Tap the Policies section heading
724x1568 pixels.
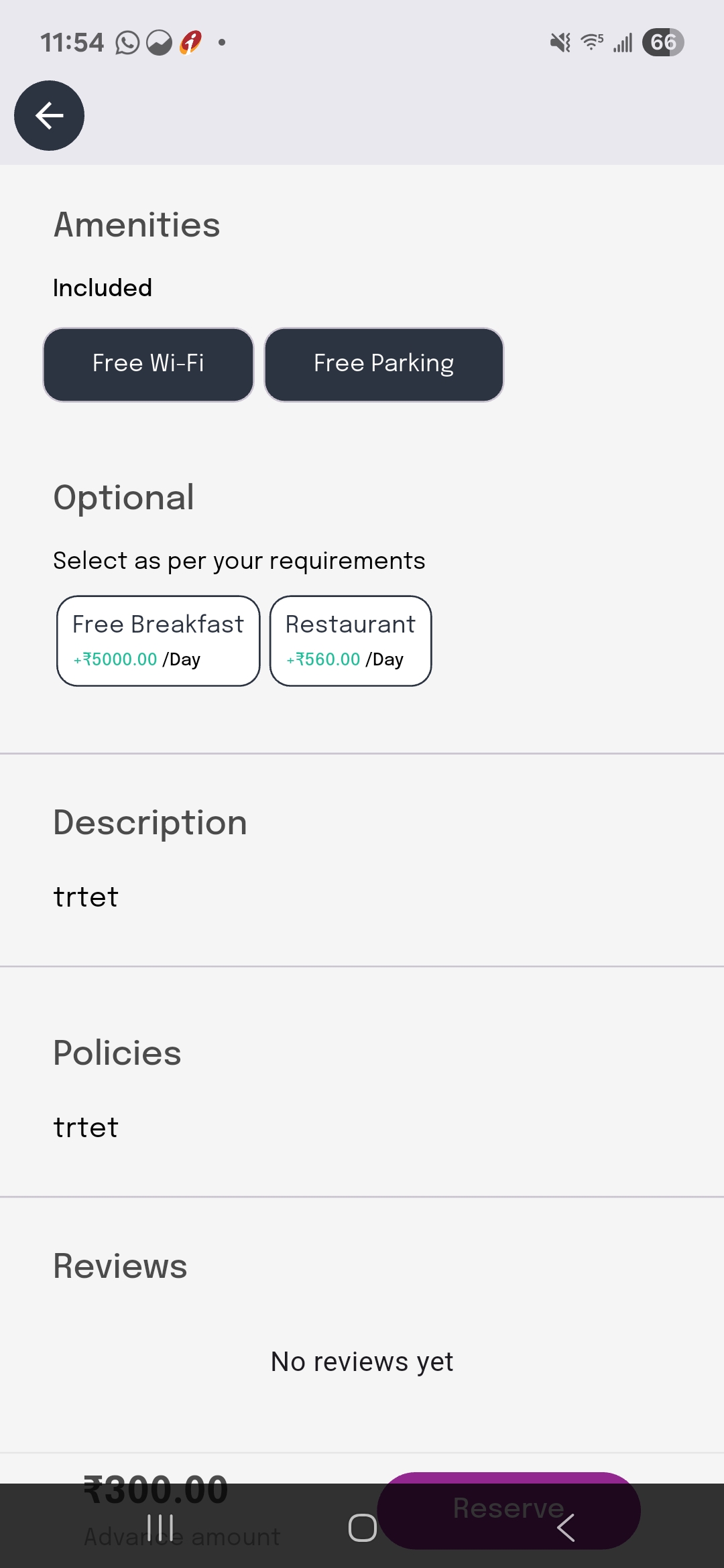pyautogui.click(x=117, y=1053)
